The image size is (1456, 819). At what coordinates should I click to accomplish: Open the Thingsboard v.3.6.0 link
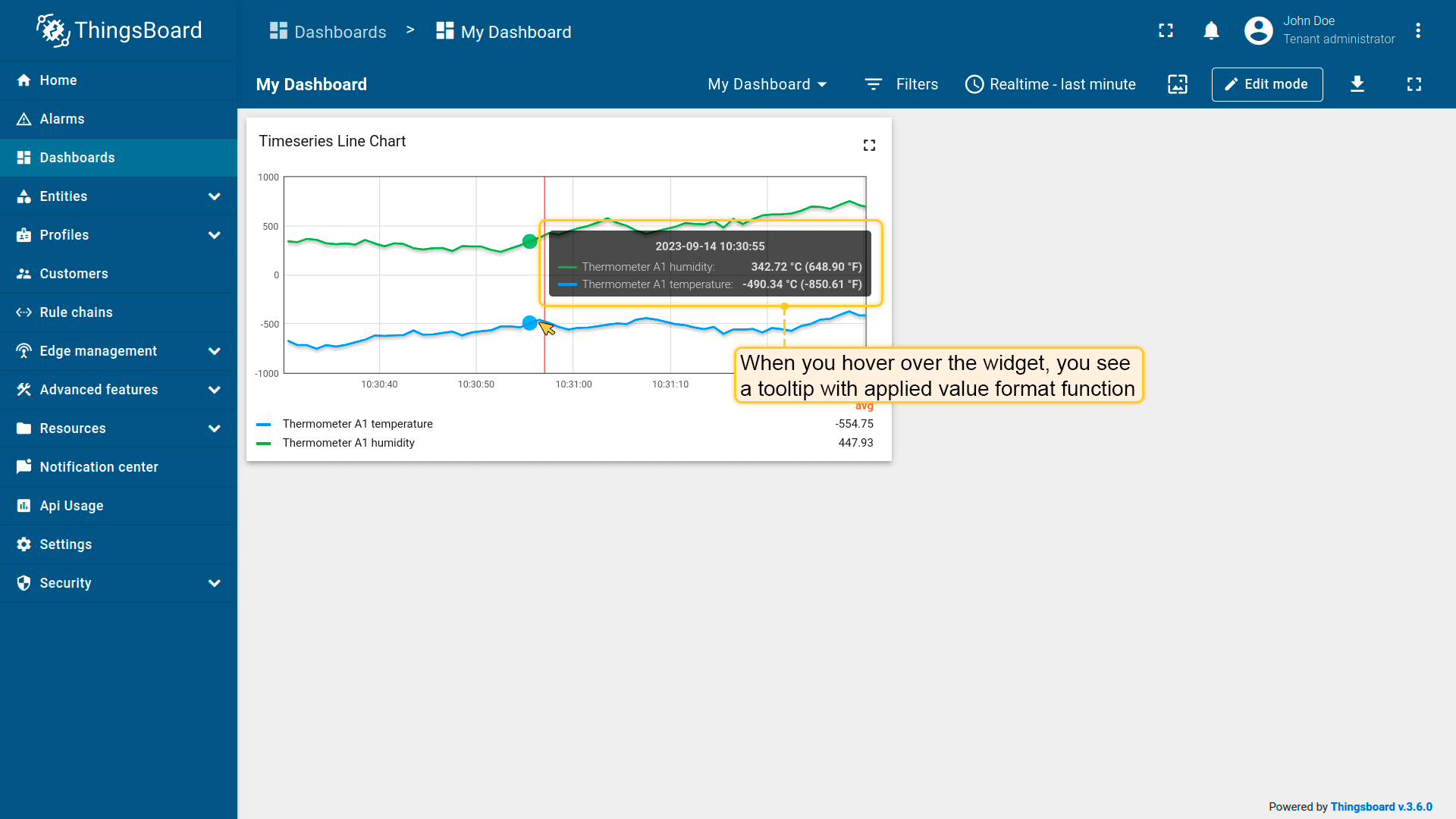[x=1381, y=807]
